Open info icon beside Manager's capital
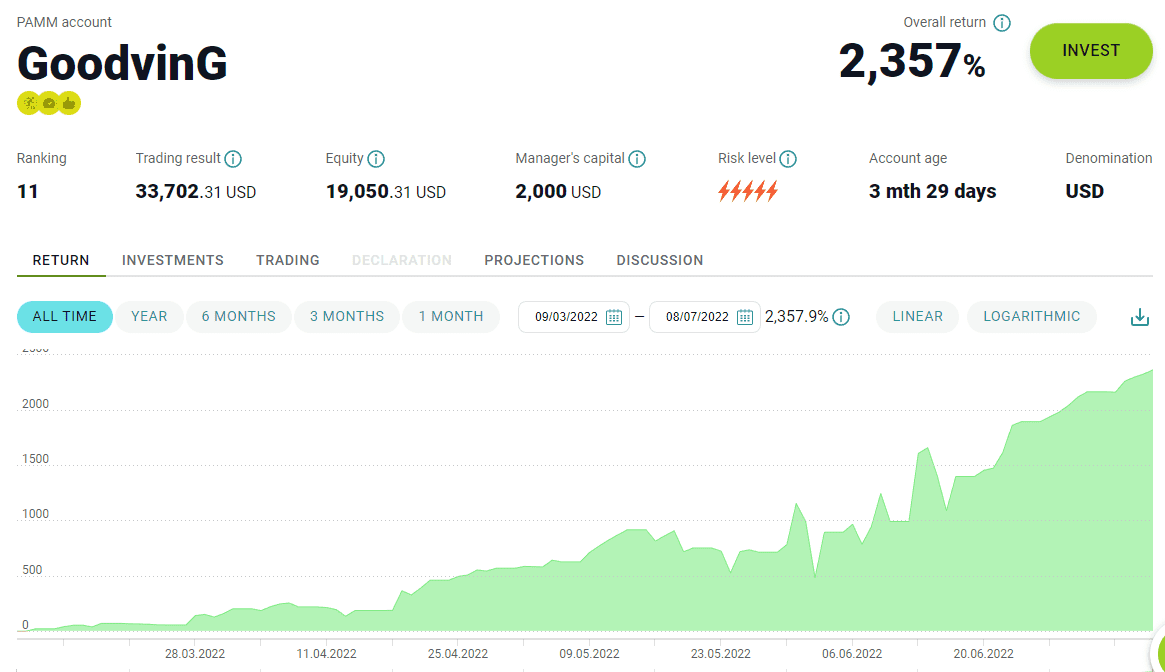Viewport: 1165px width, 672px height. [x=637, y=159]
